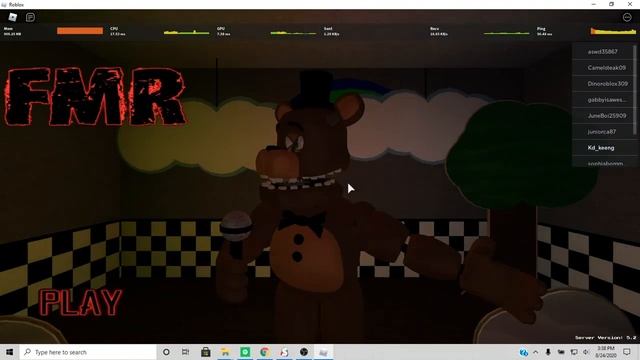Screen dimensions: 640x360
Task: Show hidden system tray icons
Action: [x=536, y=352]
